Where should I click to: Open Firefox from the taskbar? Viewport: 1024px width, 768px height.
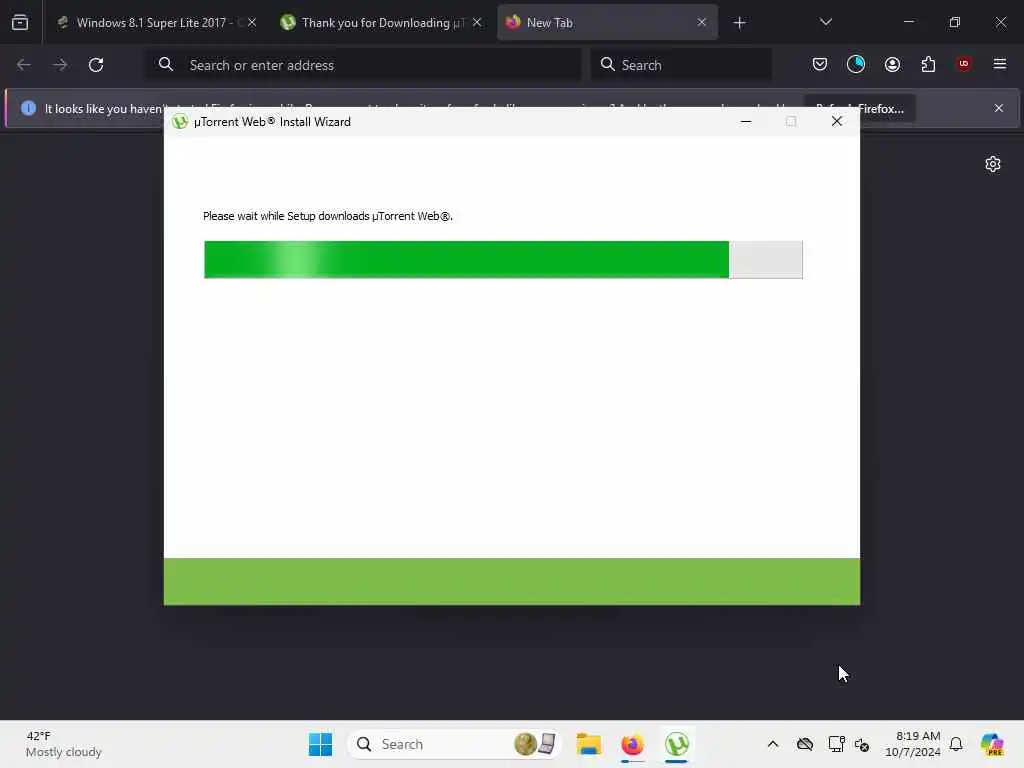(632, 744)
